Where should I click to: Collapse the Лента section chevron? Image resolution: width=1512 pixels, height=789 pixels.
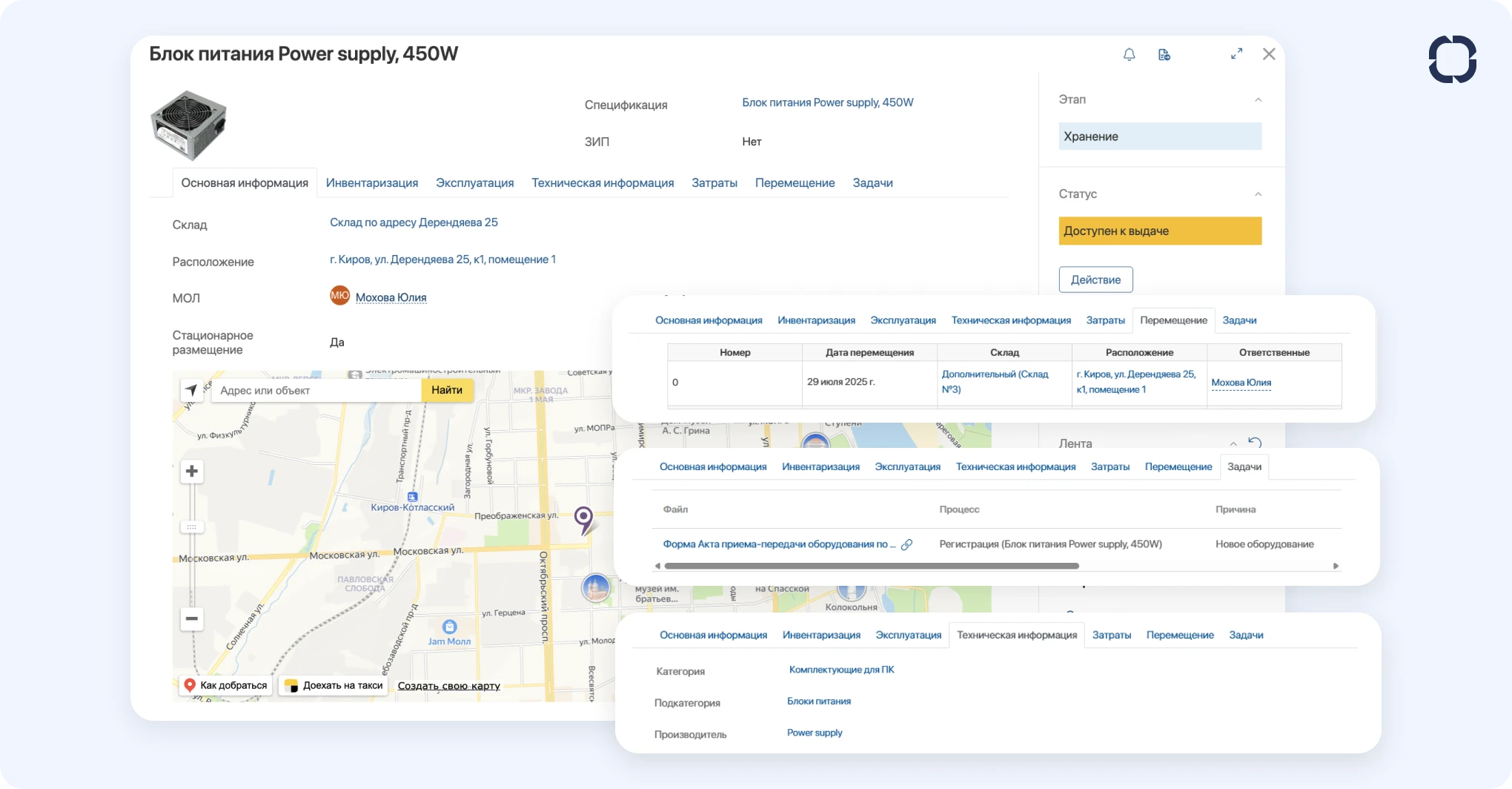click(1233, 443)
